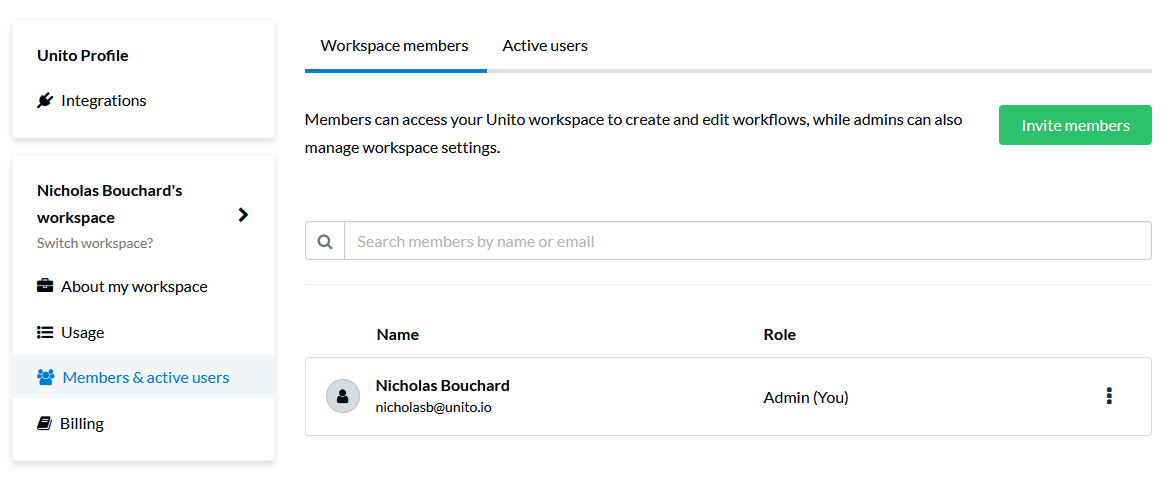
Task: Click the Admin (You) role text
Action: (x=806, y=397)
